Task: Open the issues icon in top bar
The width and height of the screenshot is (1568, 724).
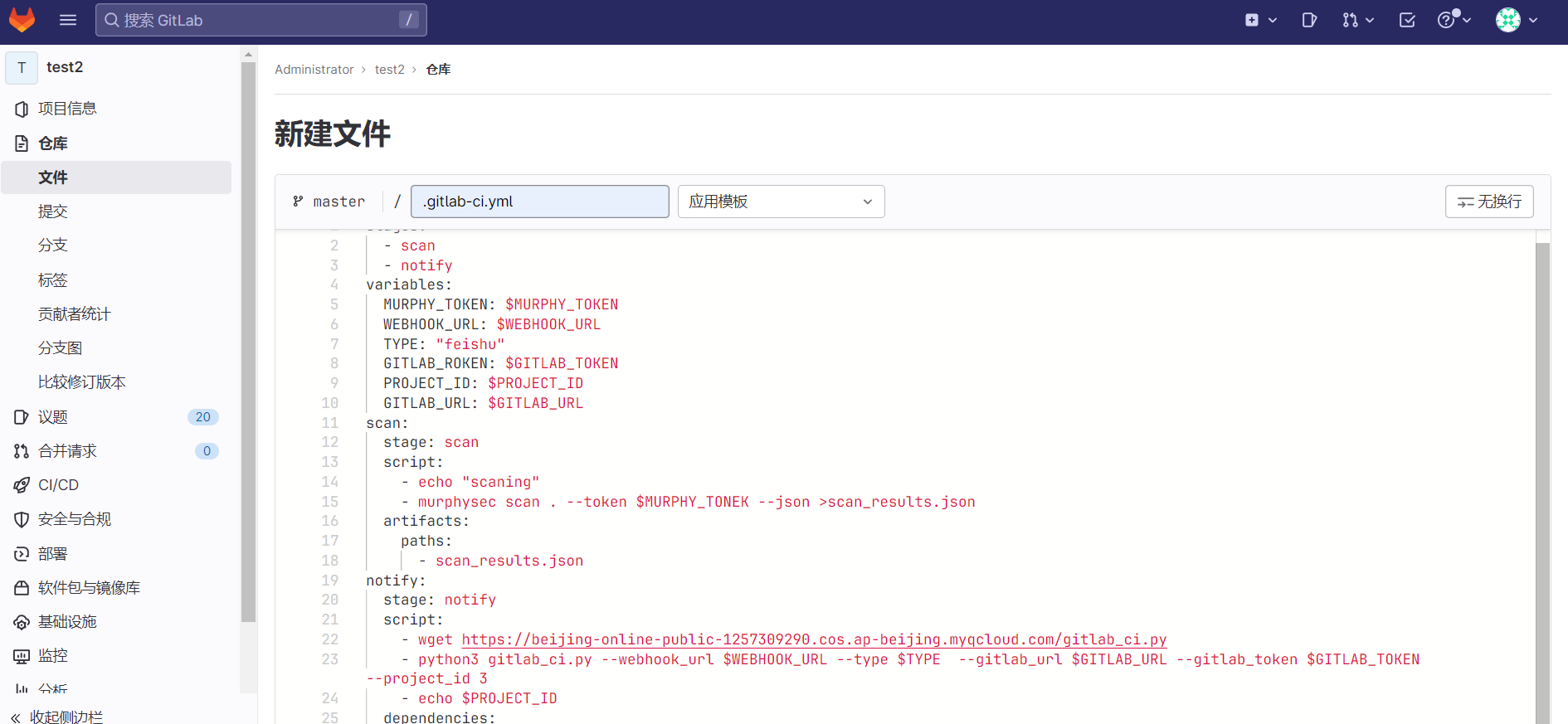Action: point(1309,20)
